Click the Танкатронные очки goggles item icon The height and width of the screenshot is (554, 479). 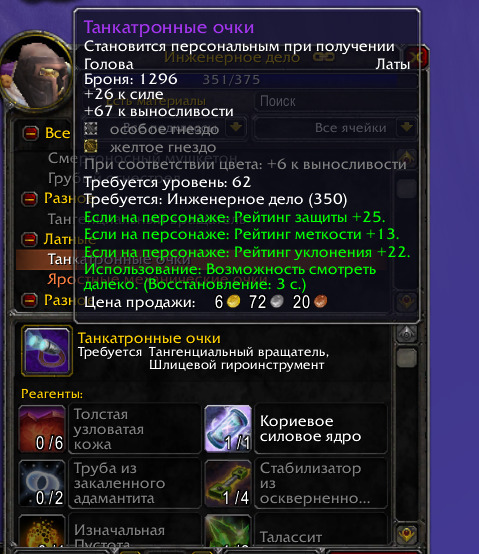[47, 350]
